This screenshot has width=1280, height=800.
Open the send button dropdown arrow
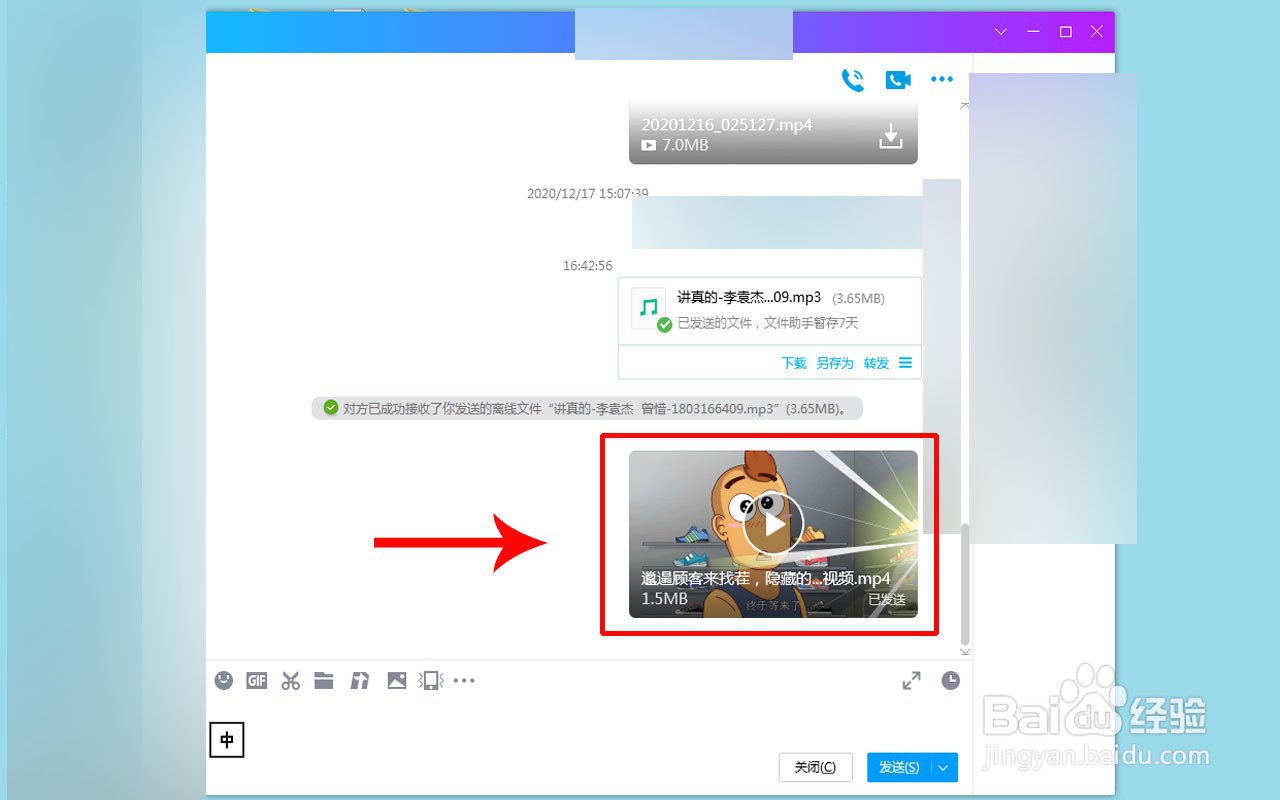(x=945, y=767)
